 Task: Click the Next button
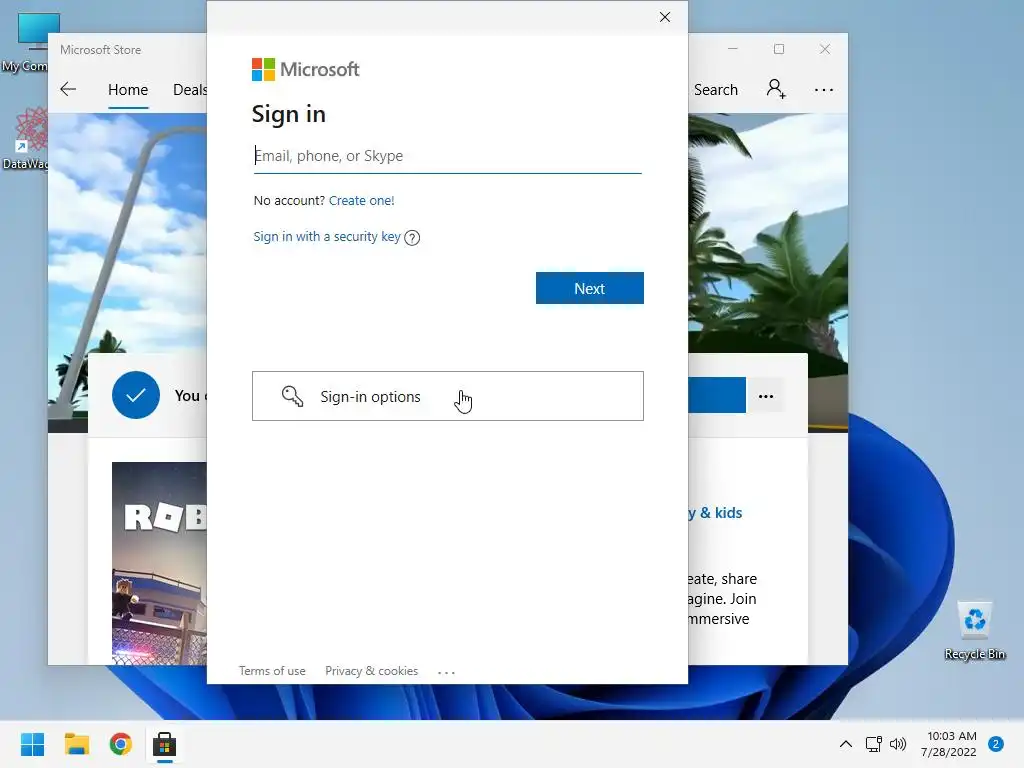pyautogui.click(x=590, y=288)
